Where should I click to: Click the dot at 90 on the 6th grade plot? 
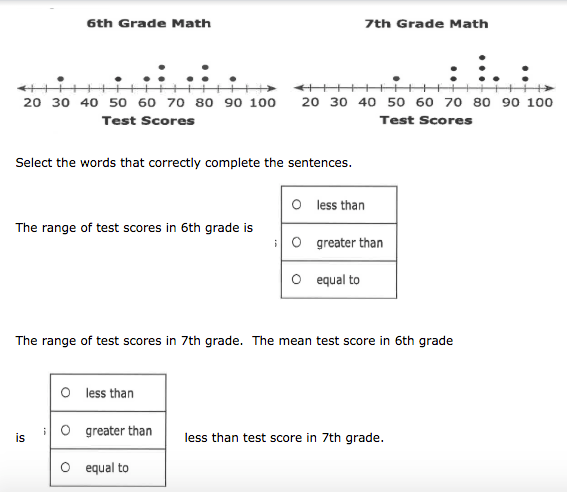point(233,79)
